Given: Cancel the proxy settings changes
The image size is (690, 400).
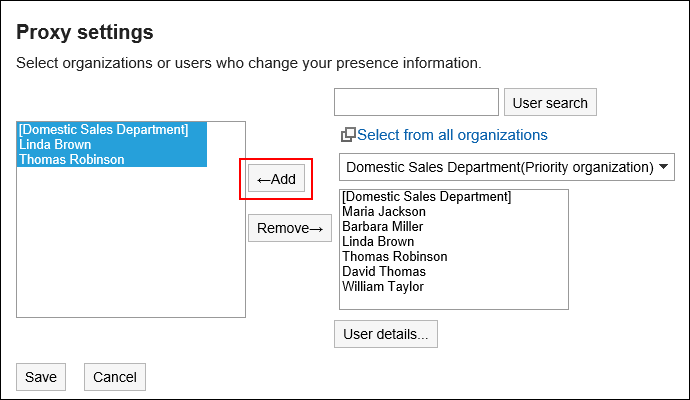Looking at the screenshot, I should pos(115,377).
